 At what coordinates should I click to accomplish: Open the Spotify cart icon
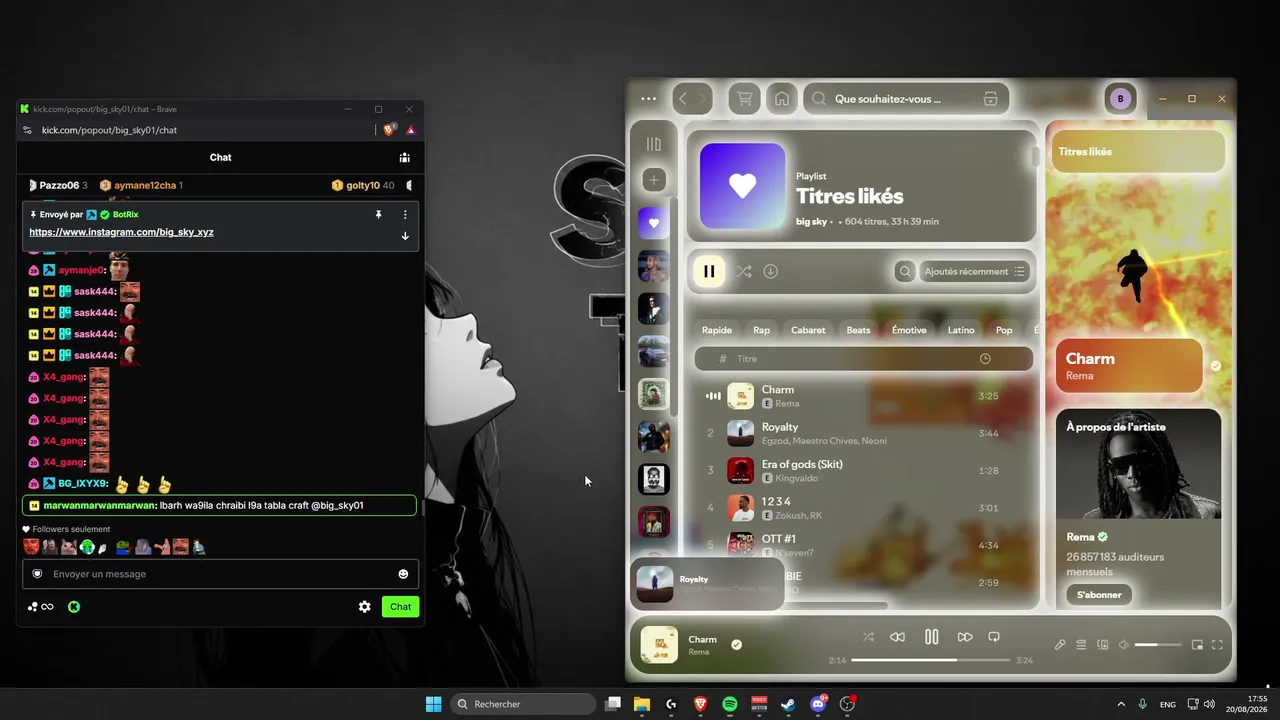pos(744,99)
